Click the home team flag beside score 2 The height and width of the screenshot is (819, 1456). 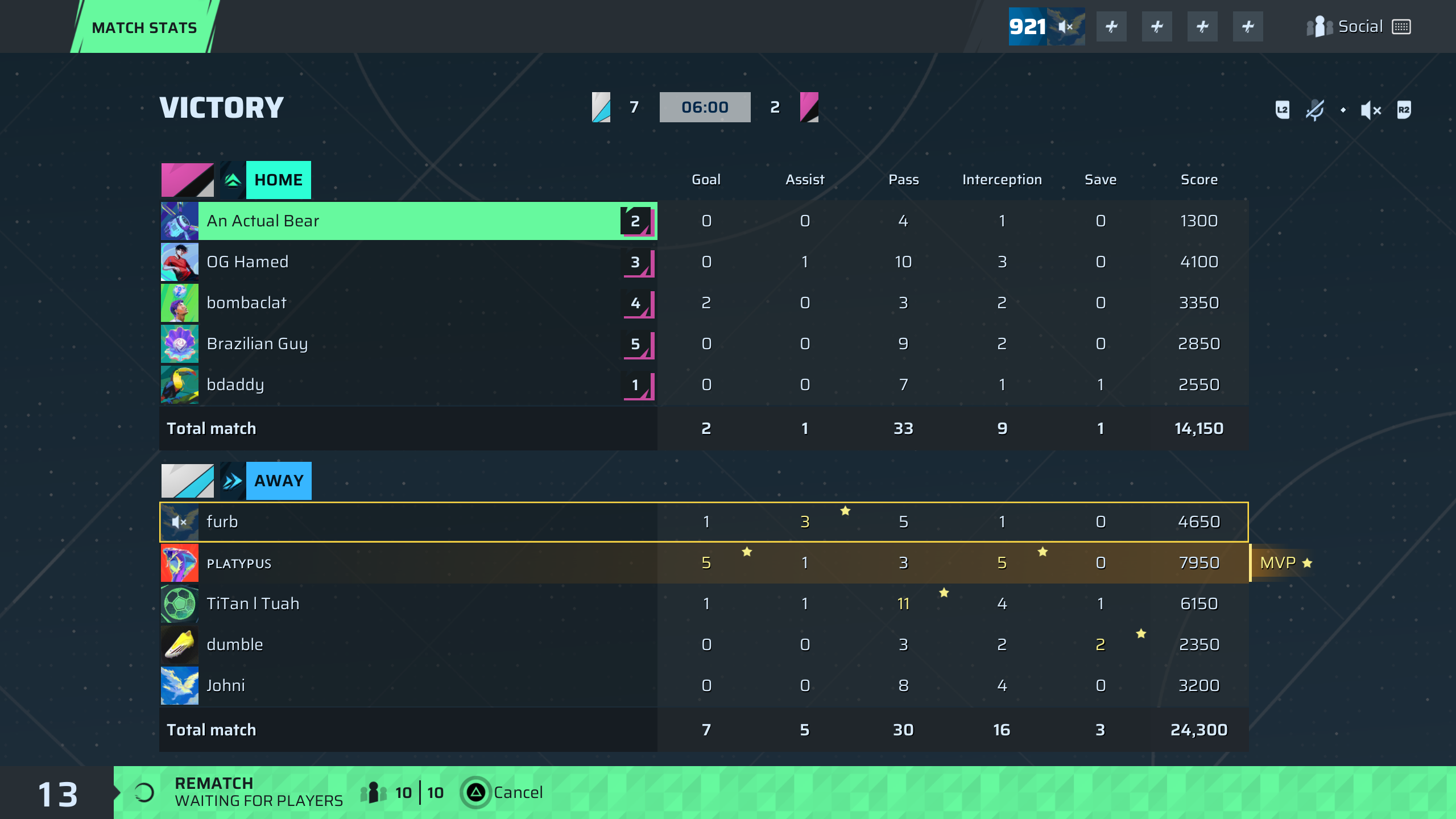[809, 107]
